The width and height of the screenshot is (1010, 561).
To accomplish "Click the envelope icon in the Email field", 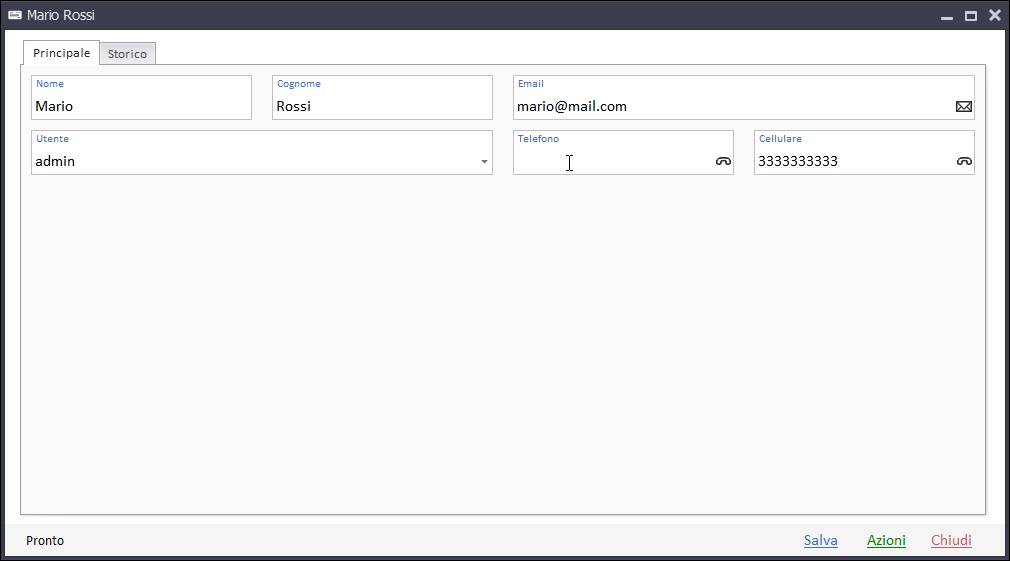I will pyautogui.click(x=963, y=107).
